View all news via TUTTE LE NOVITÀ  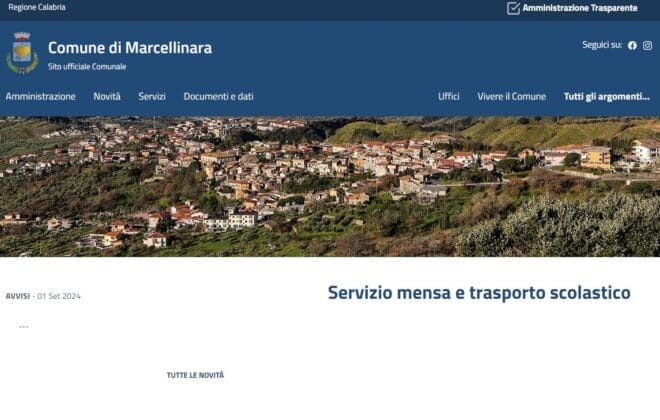(195, 375)
